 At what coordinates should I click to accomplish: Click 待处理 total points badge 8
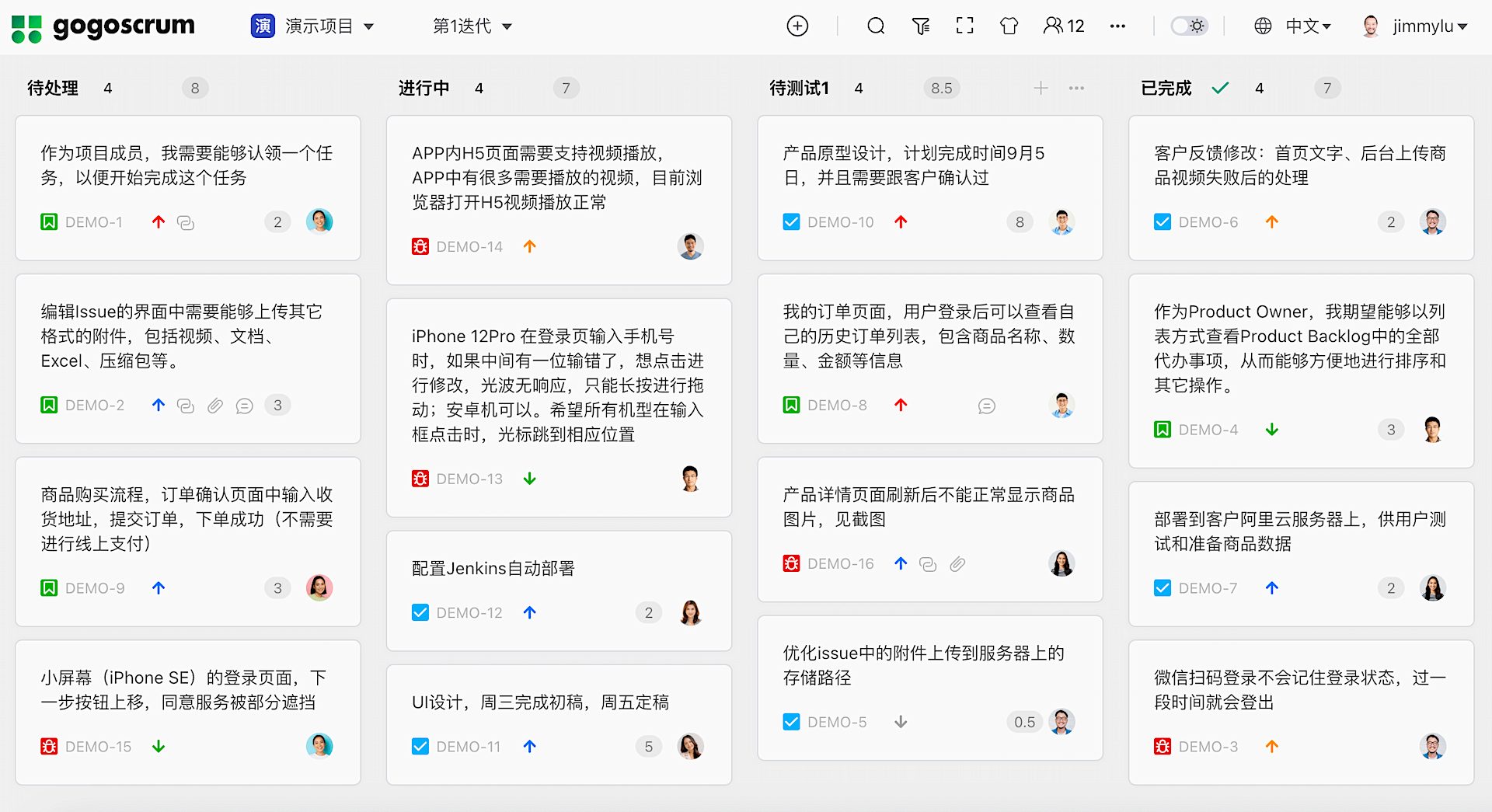(195, 88)
